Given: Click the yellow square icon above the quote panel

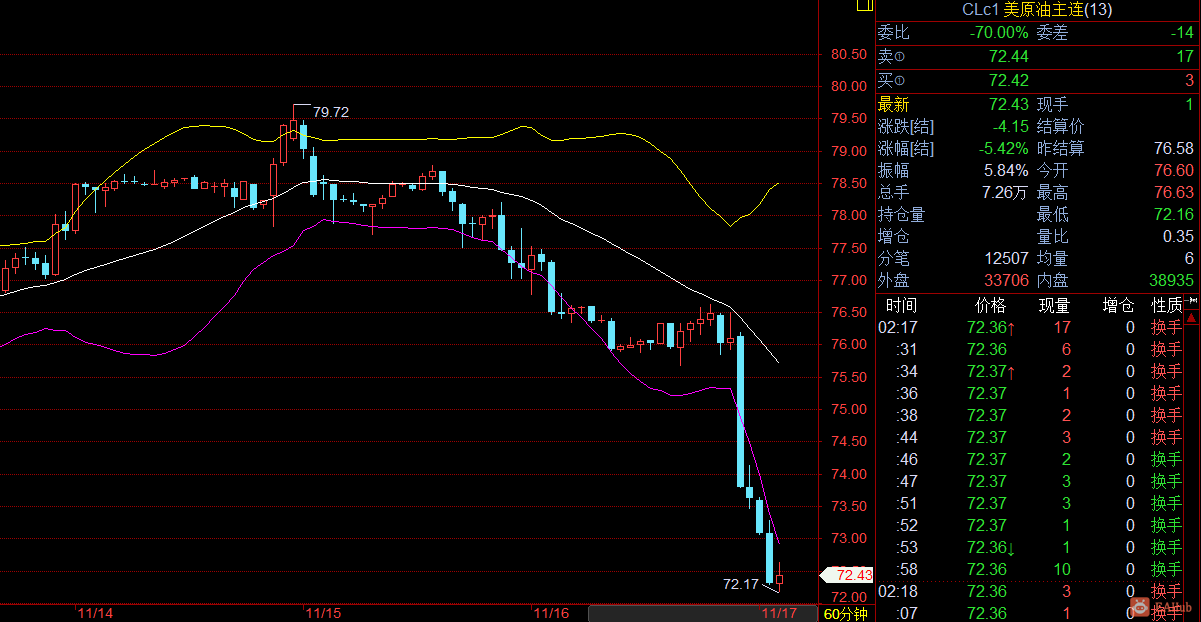Looking at the screenshot, I should [864, 6].
